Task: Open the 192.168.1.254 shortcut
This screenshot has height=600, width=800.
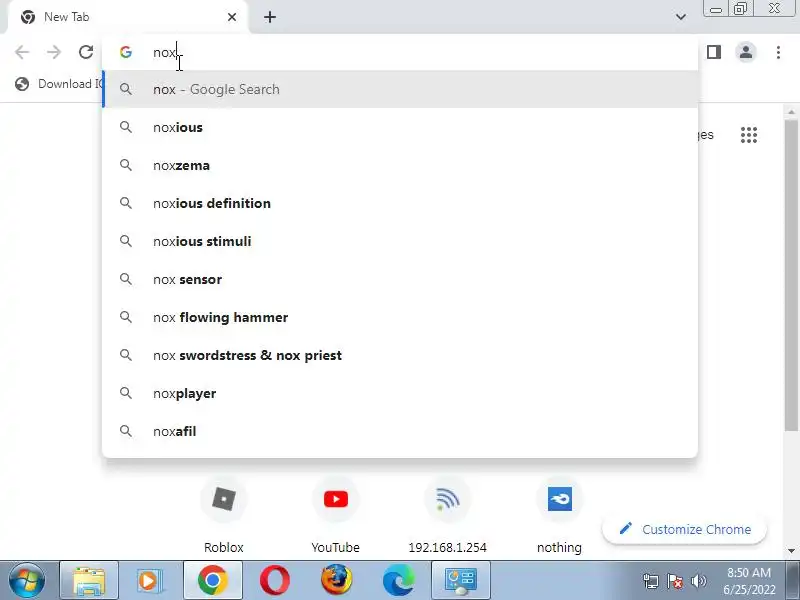Action: tap(447, 515)
